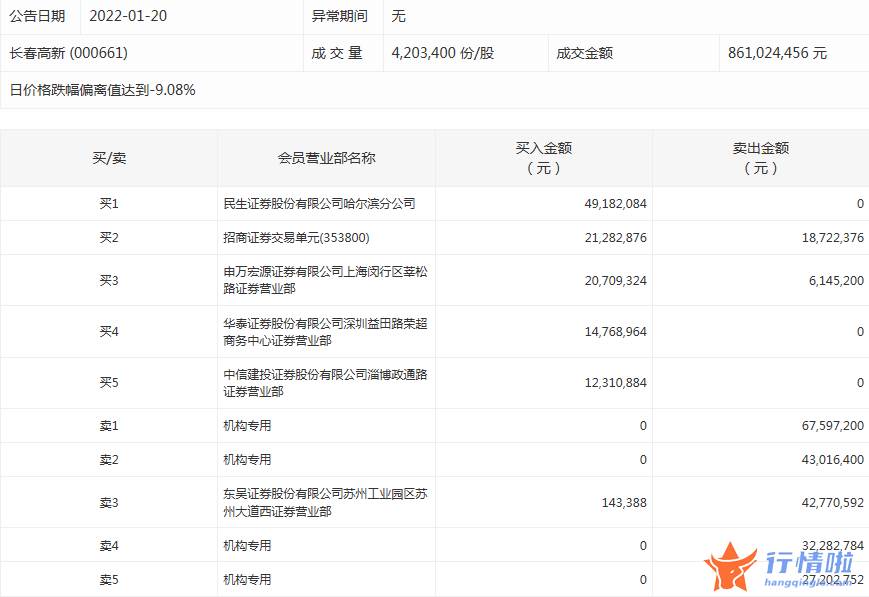Click the 买/卖 column header
The height and width of the screenshot is (597, 869).
click(109, 159)
